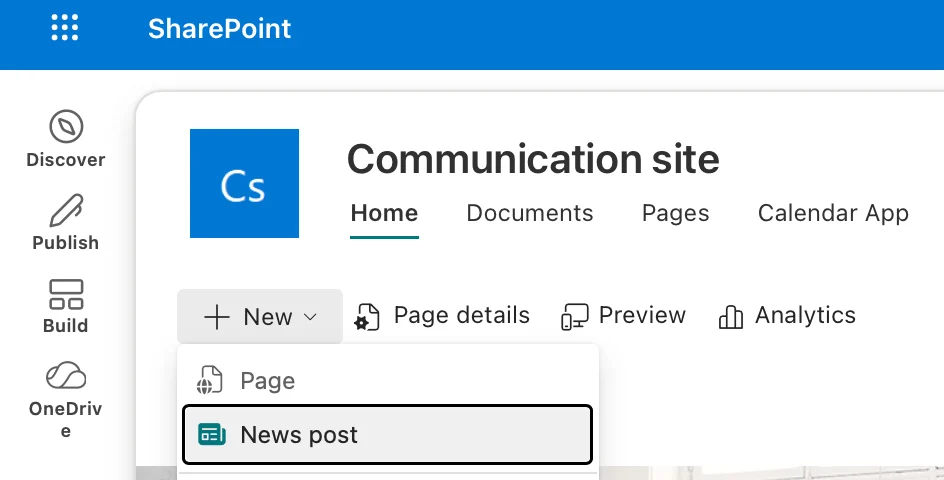Open Build in the left rail

tap(66, 307)
